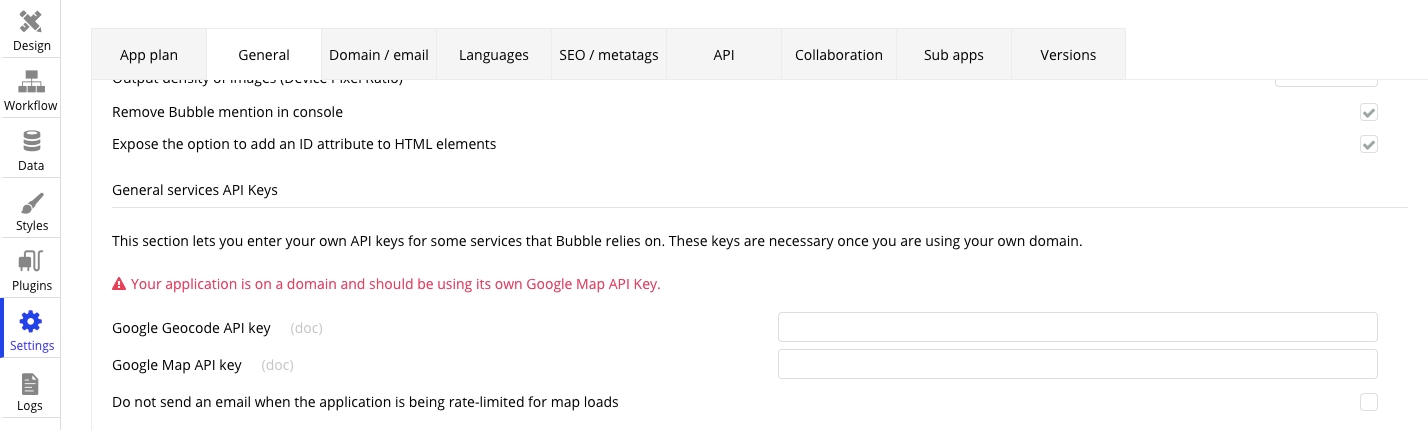The width and height of the screenshot is (1428, 430).
Task: Open the Plugins icon in sidebar
Action: (x=31, y=263)
